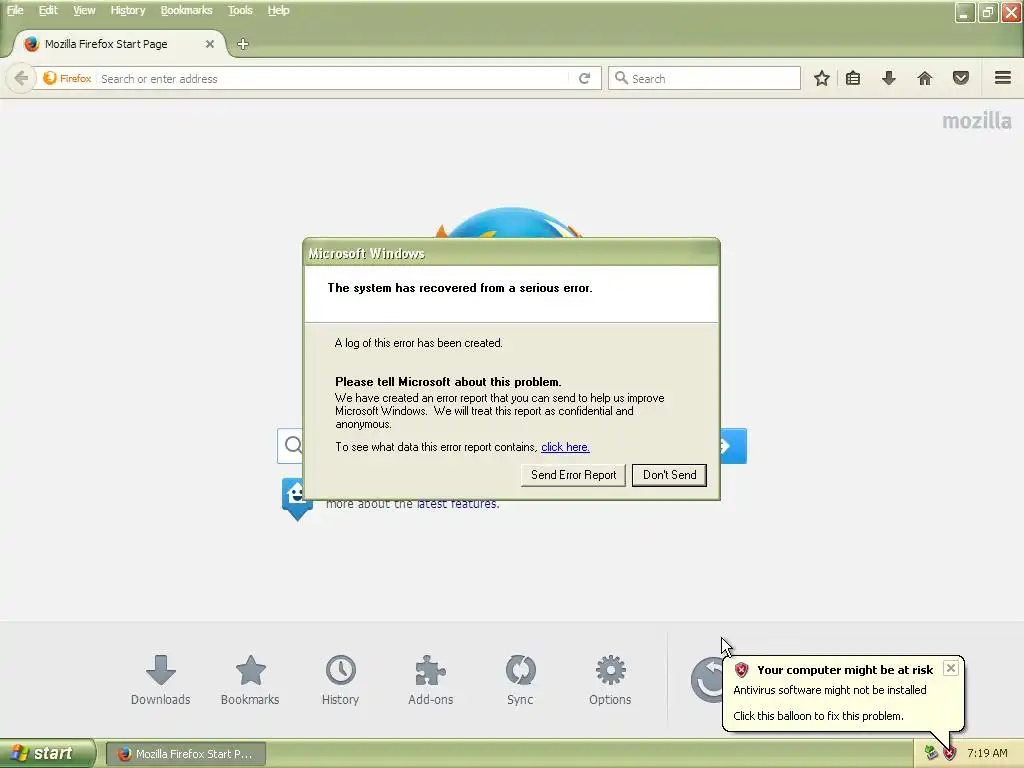Open Add-ons from start page
Image resolution: width=1024 pixels, height=768 pixels.
pyautogui.click(x=430, y=680)
